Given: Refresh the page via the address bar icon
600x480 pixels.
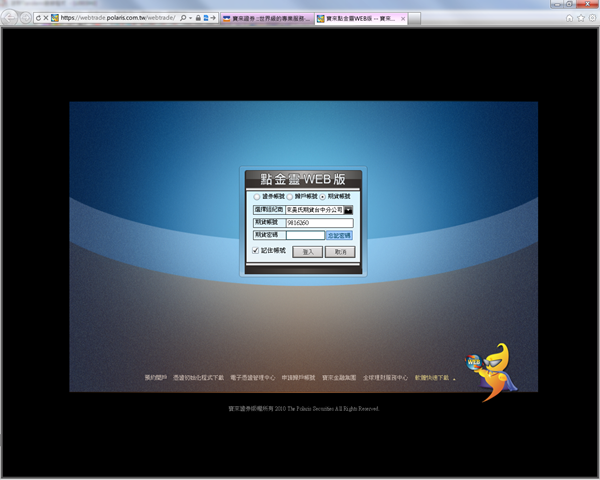Looking at the screenshot, I should click(x=38, y=18).
